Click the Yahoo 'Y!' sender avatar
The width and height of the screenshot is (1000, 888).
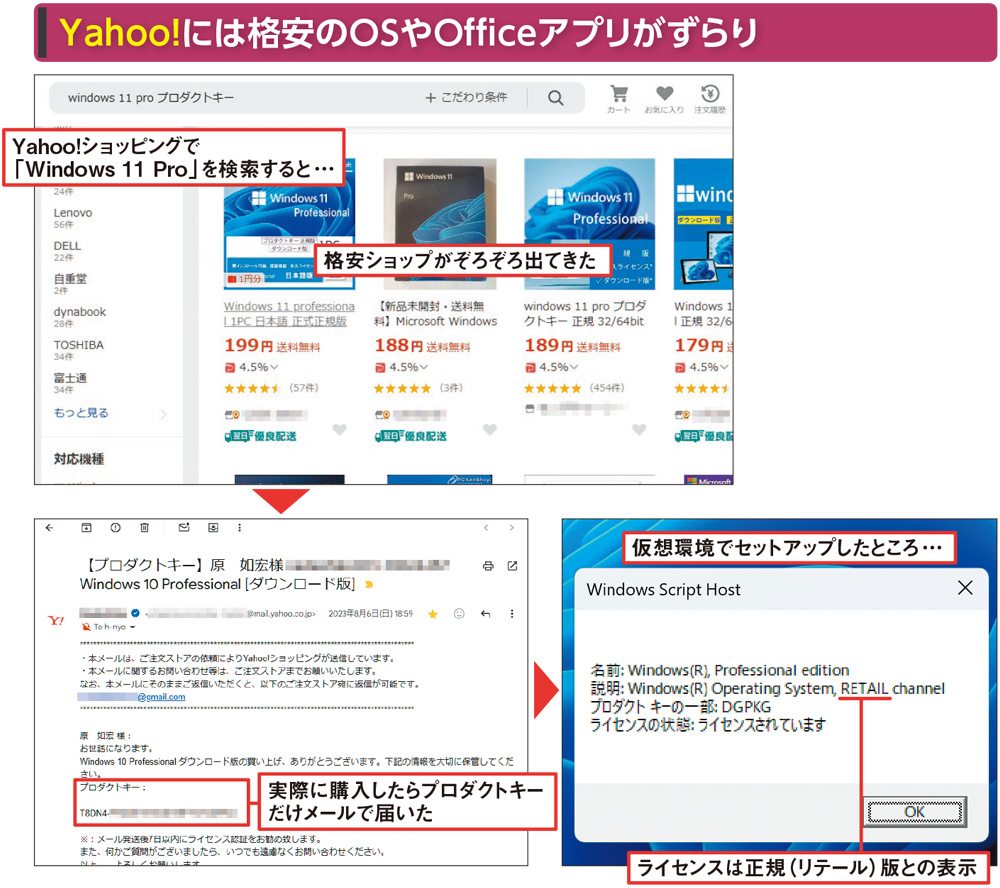click(56, 620)
